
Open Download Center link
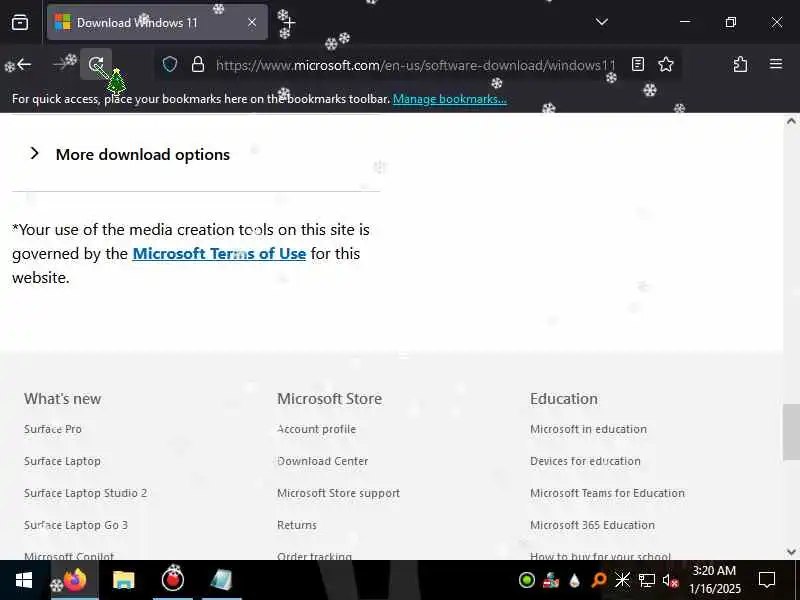click(322, 461)
